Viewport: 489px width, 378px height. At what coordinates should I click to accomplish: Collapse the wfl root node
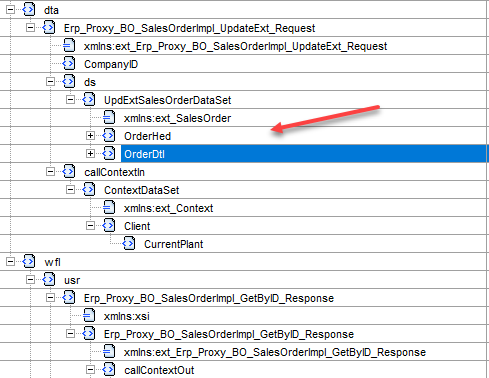click(x=10, y=262)
